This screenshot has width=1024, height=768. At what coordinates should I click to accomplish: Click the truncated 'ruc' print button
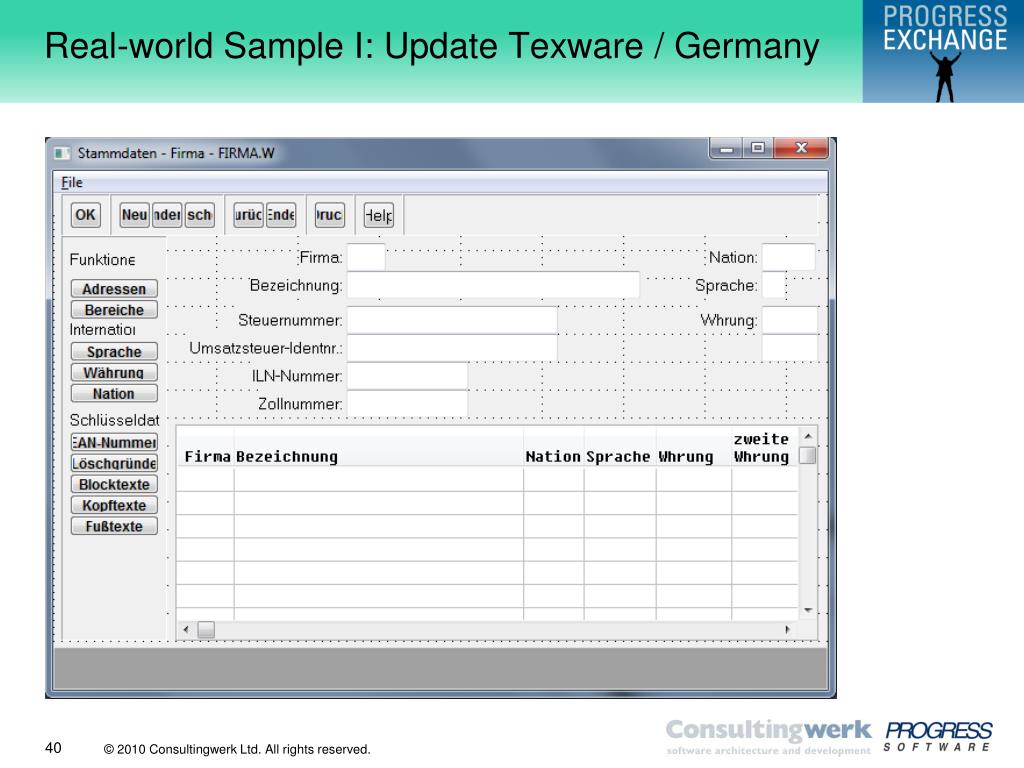point(330,215)
